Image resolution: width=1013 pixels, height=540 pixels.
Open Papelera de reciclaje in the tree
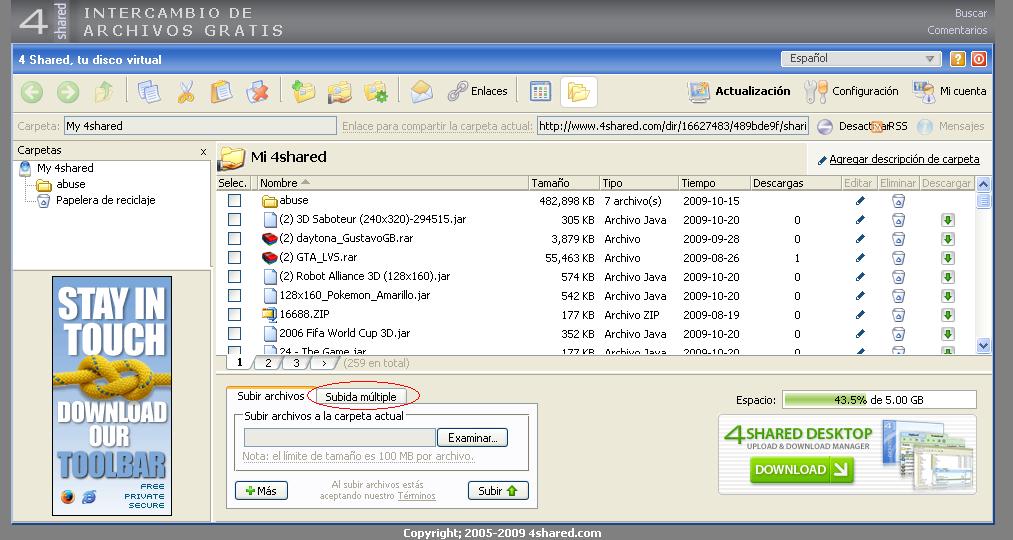(105, 200)
